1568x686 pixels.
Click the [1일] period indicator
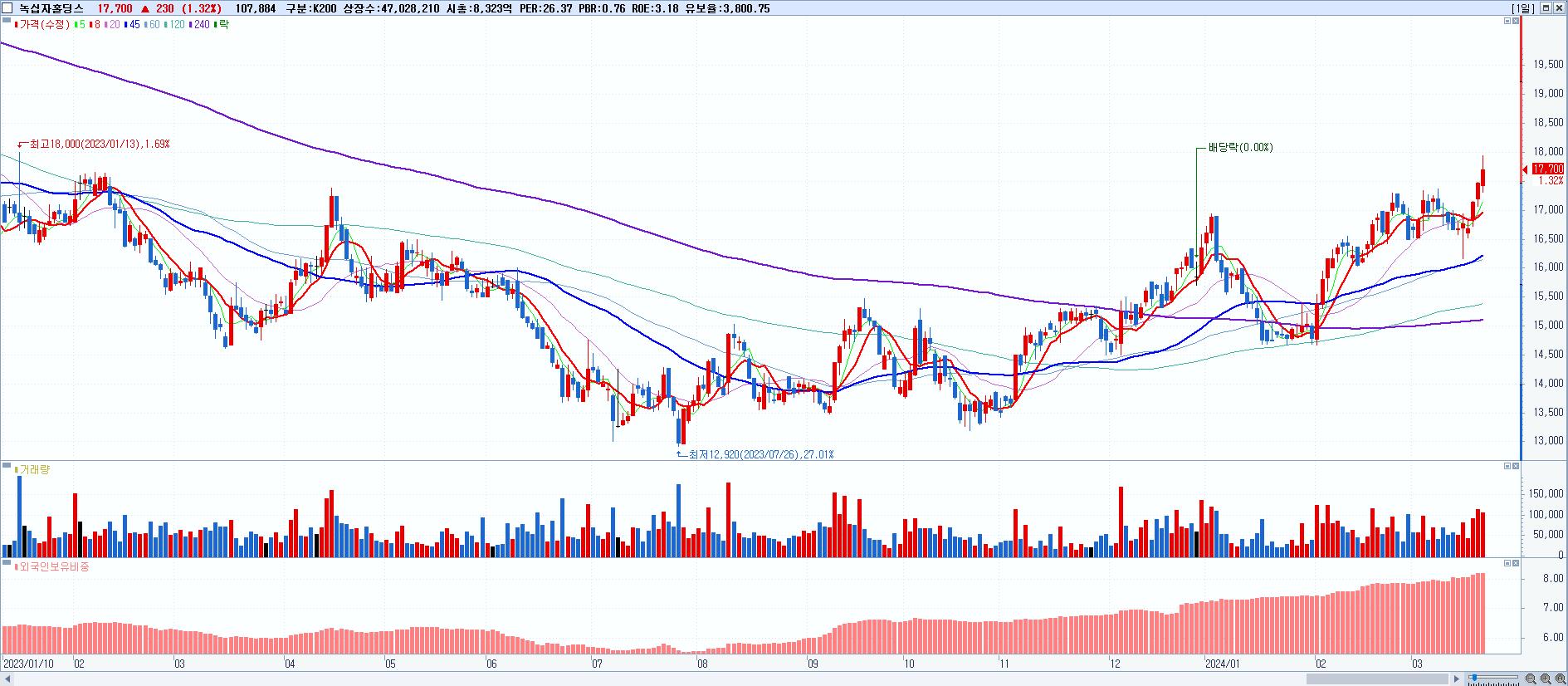coord(1523,8)
